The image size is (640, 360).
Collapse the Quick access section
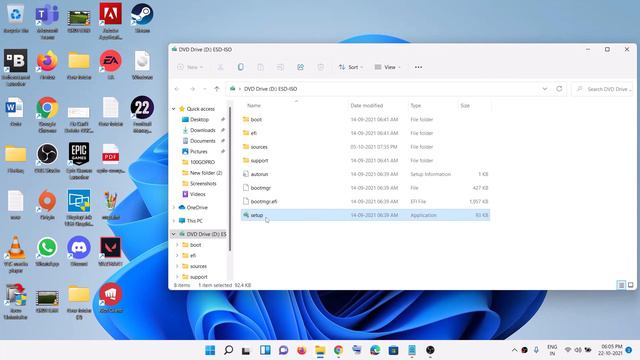coord(173,109)
